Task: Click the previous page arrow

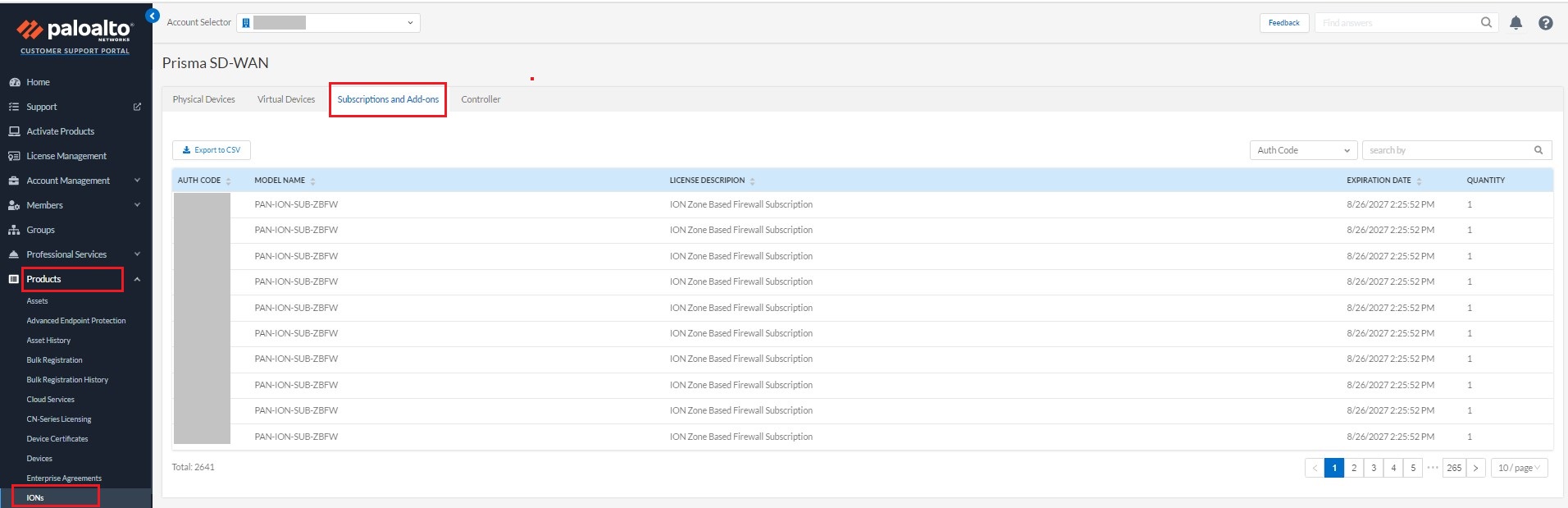Action: (1315, 468)
